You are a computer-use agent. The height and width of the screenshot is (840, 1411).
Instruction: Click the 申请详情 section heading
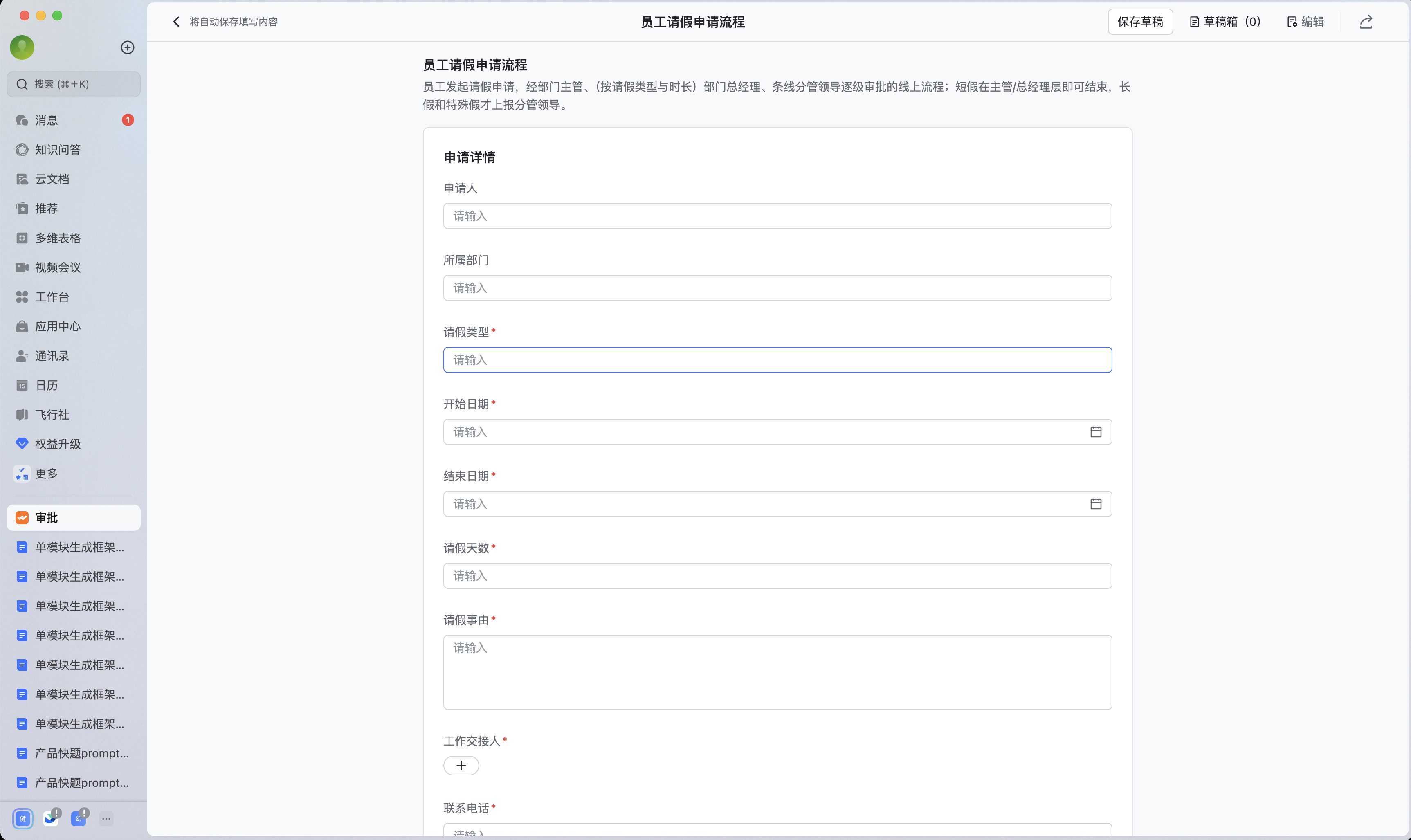[469, 157]
